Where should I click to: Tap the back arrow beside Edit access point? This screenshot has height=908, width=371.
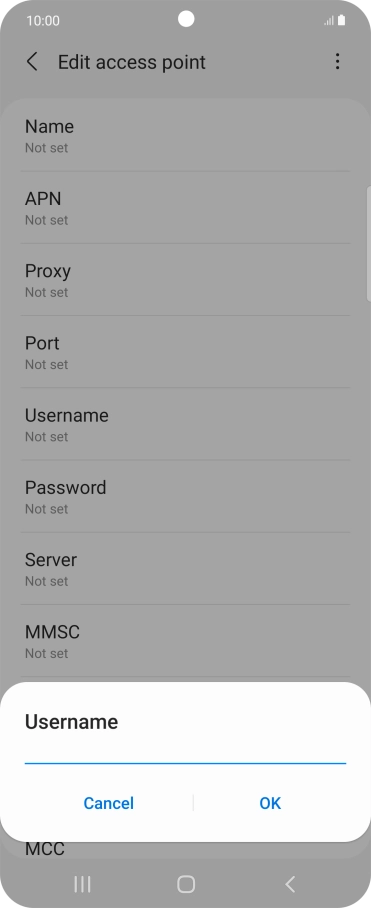pyautogui.click(x=32, y=62)
